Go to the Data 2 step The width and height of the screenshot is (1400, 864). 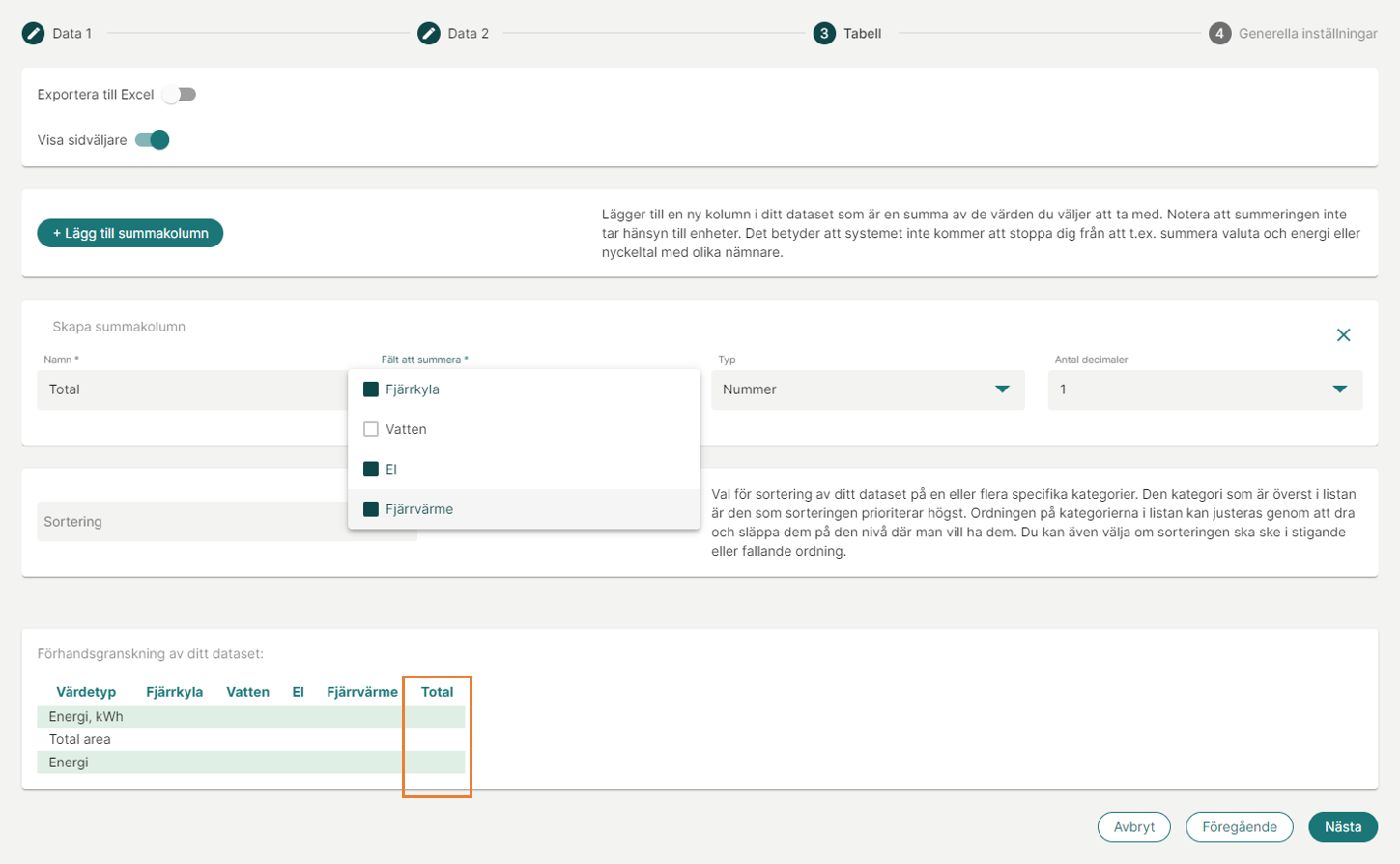(468, 33)
